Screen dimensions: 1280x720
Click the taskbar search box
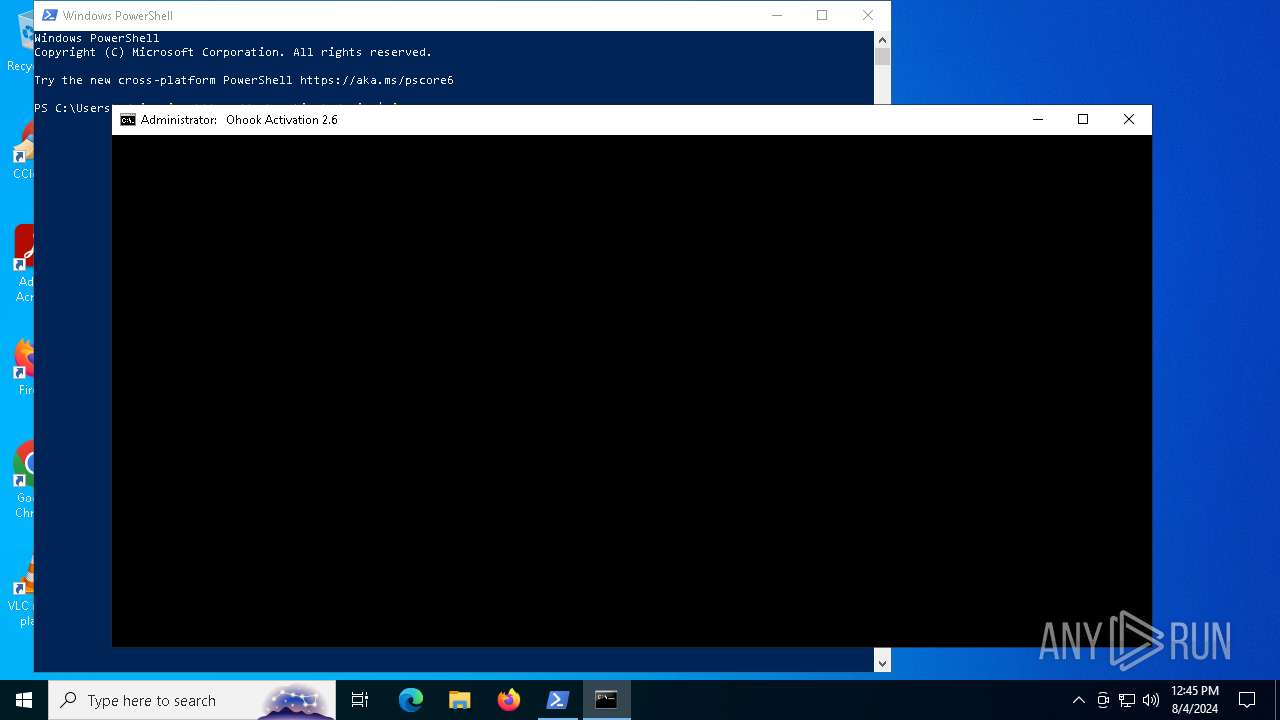192,700
